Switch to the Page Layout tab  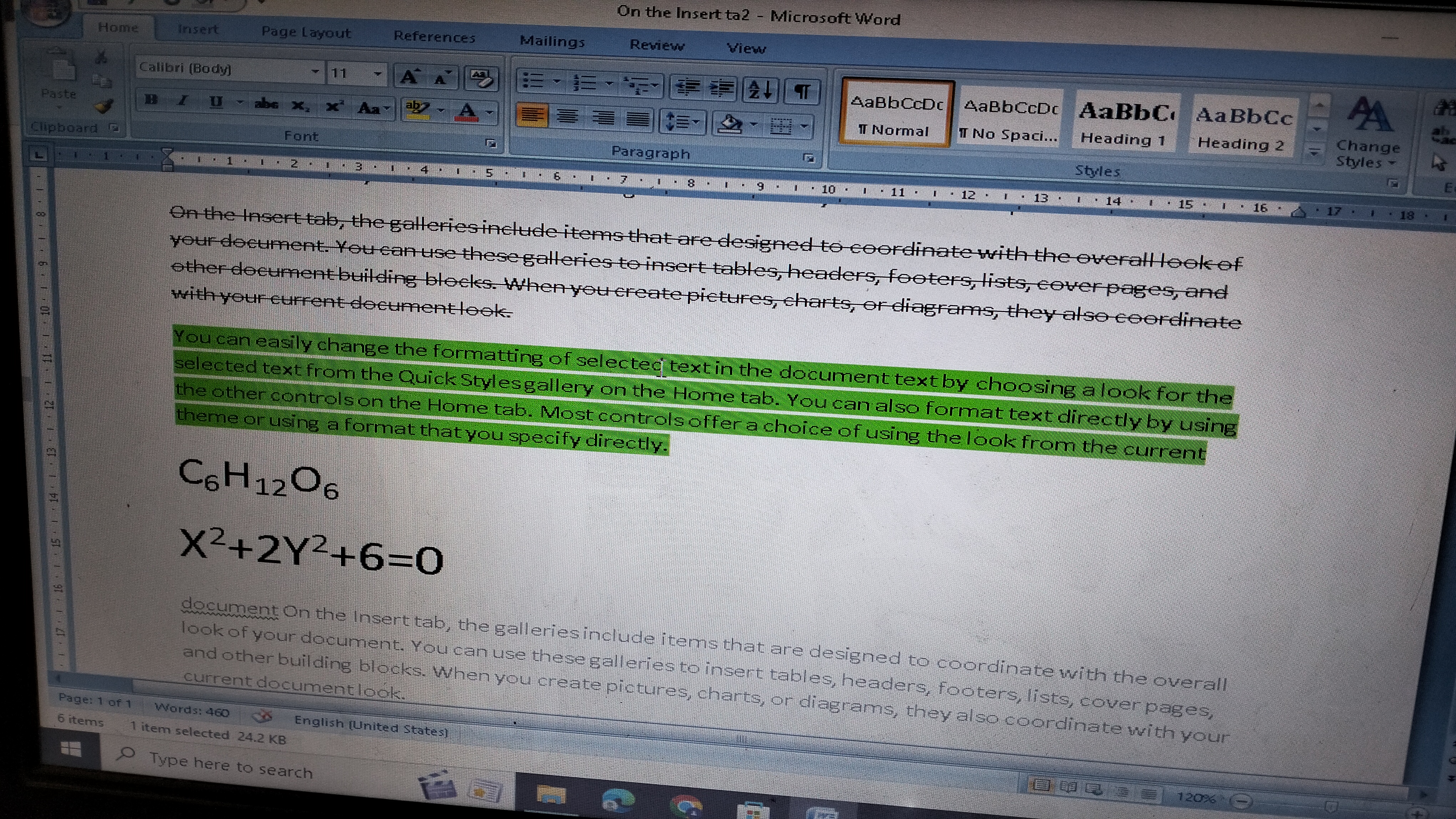pyautogui.click(x=306, y=32)
